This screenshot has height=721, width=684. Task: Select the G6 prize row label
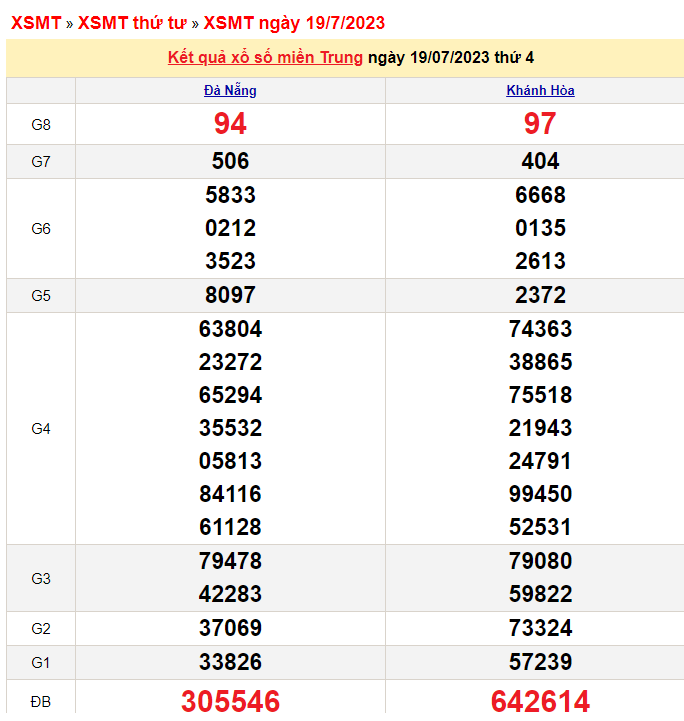tap(41, 229)
